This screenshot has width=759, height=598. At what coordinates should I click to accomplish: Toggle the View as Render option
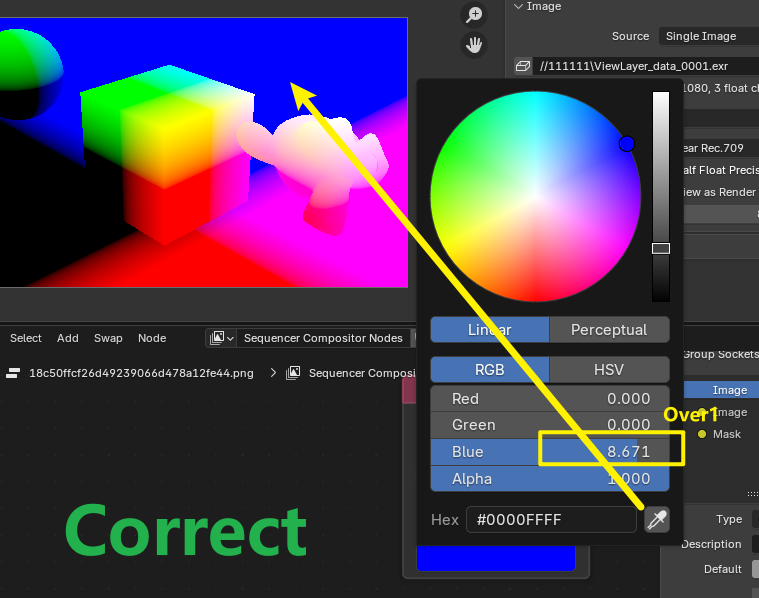pos(721,193)
